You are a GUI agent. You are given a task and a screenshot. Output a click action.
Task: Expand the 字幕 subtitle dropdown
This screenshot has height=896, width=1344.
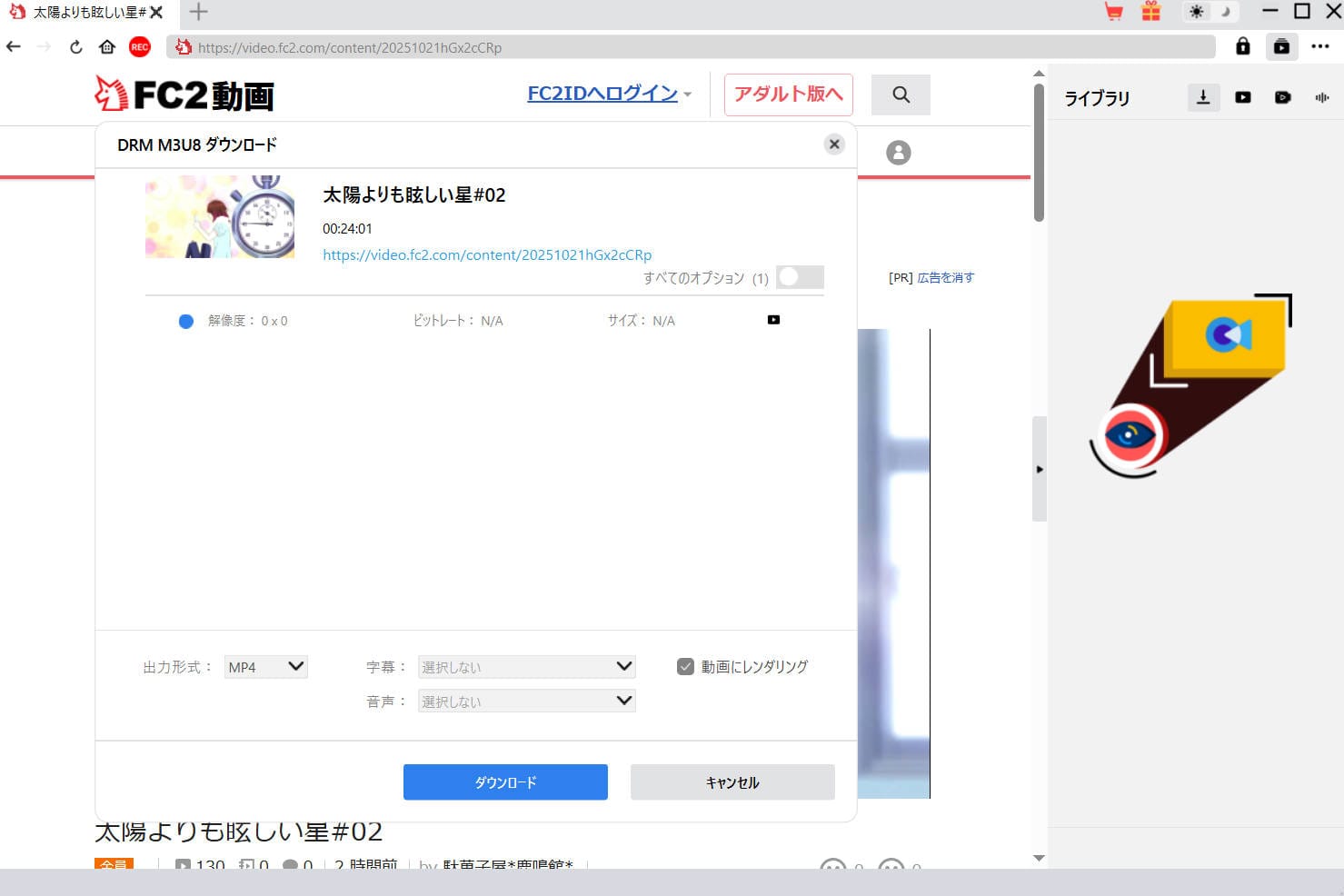click(526, 667)
